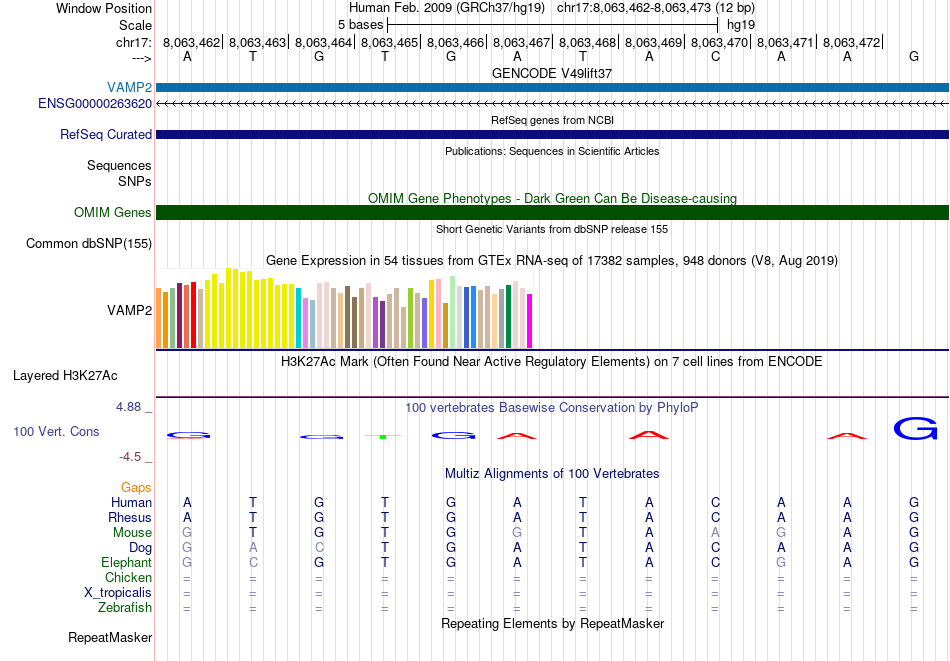
Task: Select the Elephant species label
Action: [127, 562]
